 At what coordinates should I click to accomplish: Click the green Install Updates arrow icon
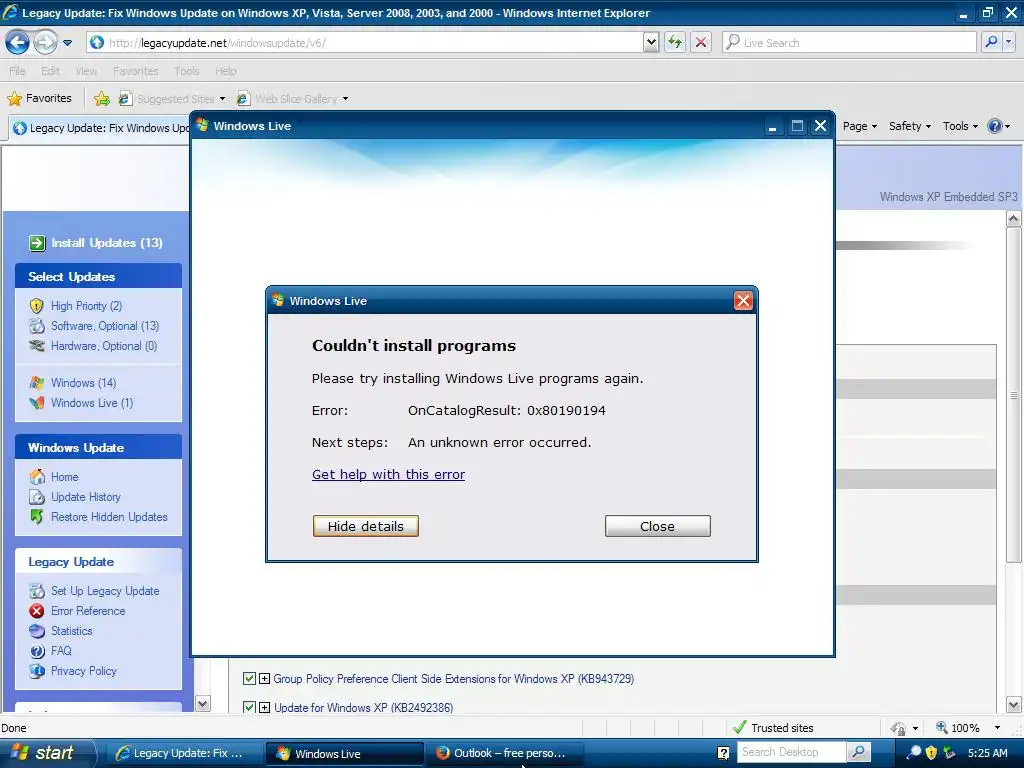37,243
